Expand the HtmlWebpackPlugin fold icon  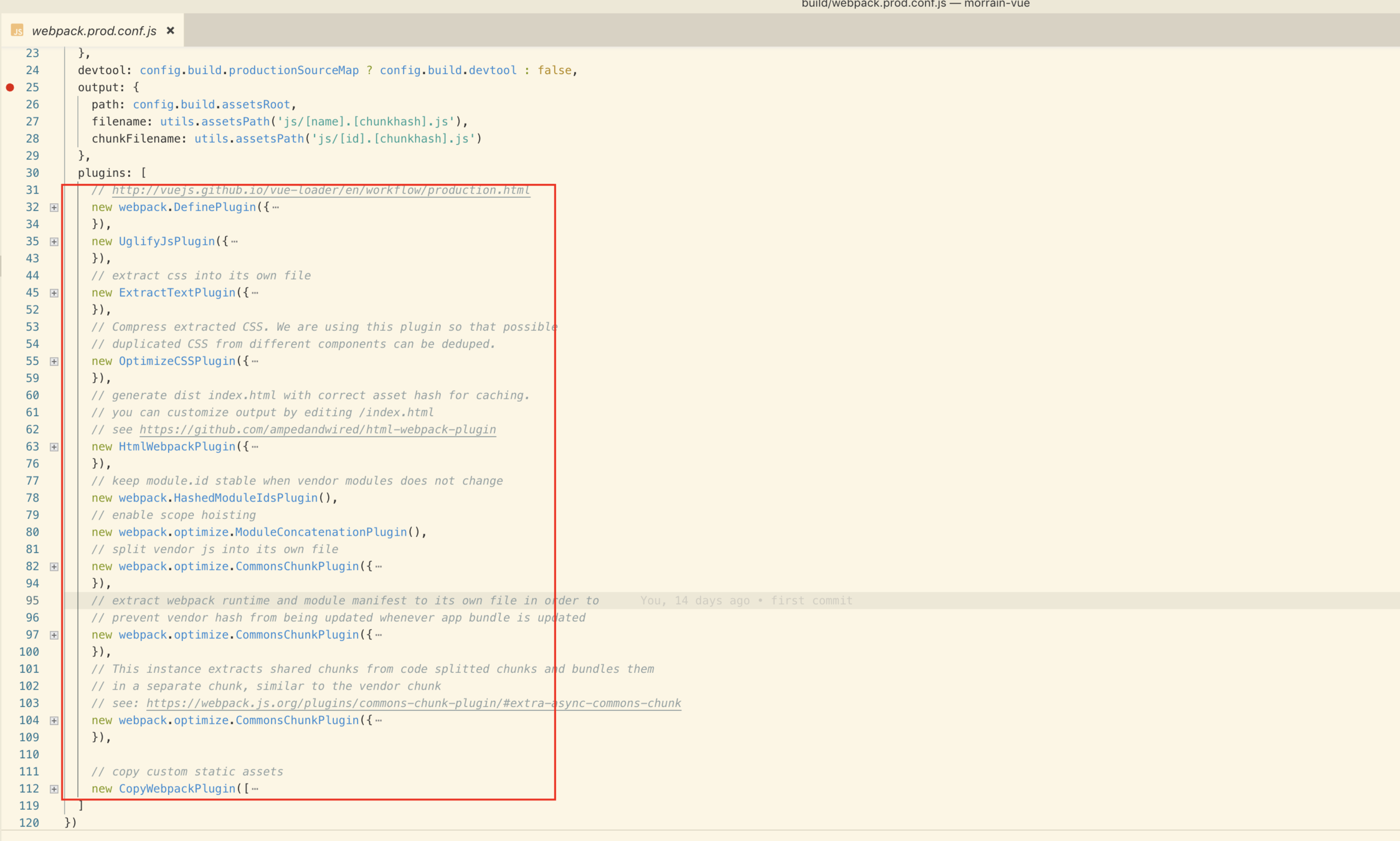click(54, 447)
